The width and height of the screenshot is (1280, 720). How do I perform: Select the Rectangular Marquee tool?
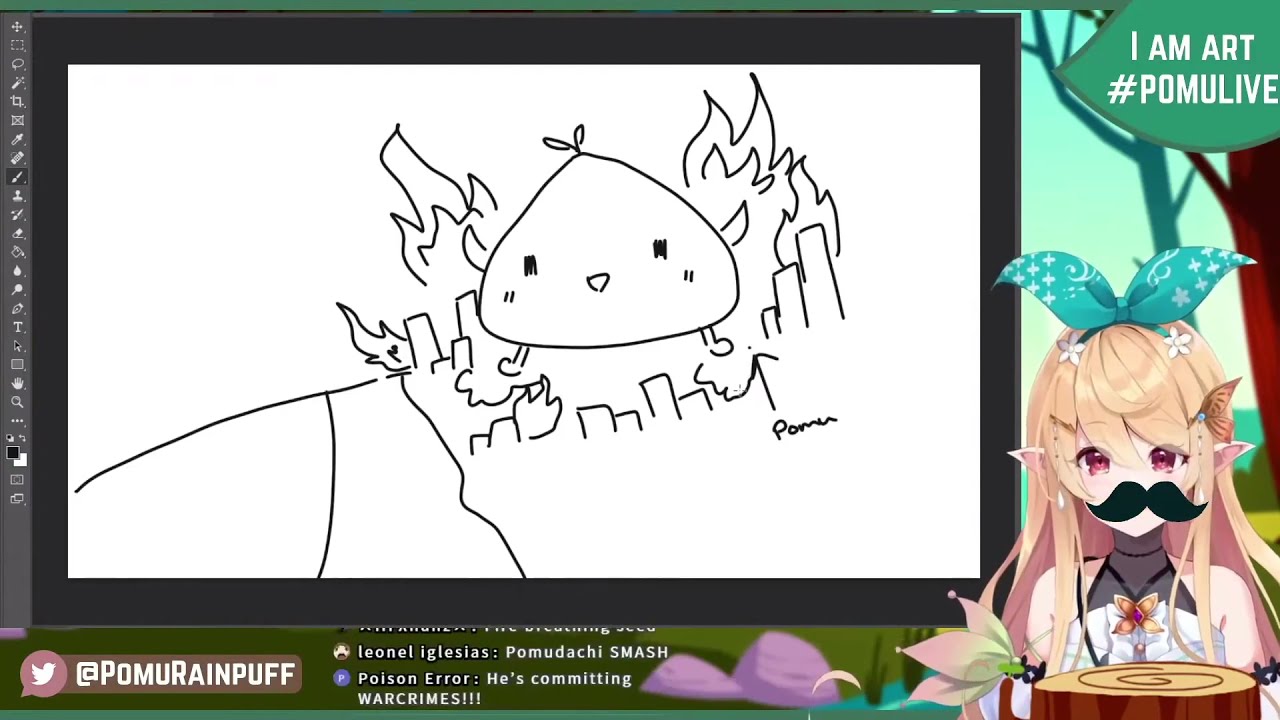[x=18, y=46]
